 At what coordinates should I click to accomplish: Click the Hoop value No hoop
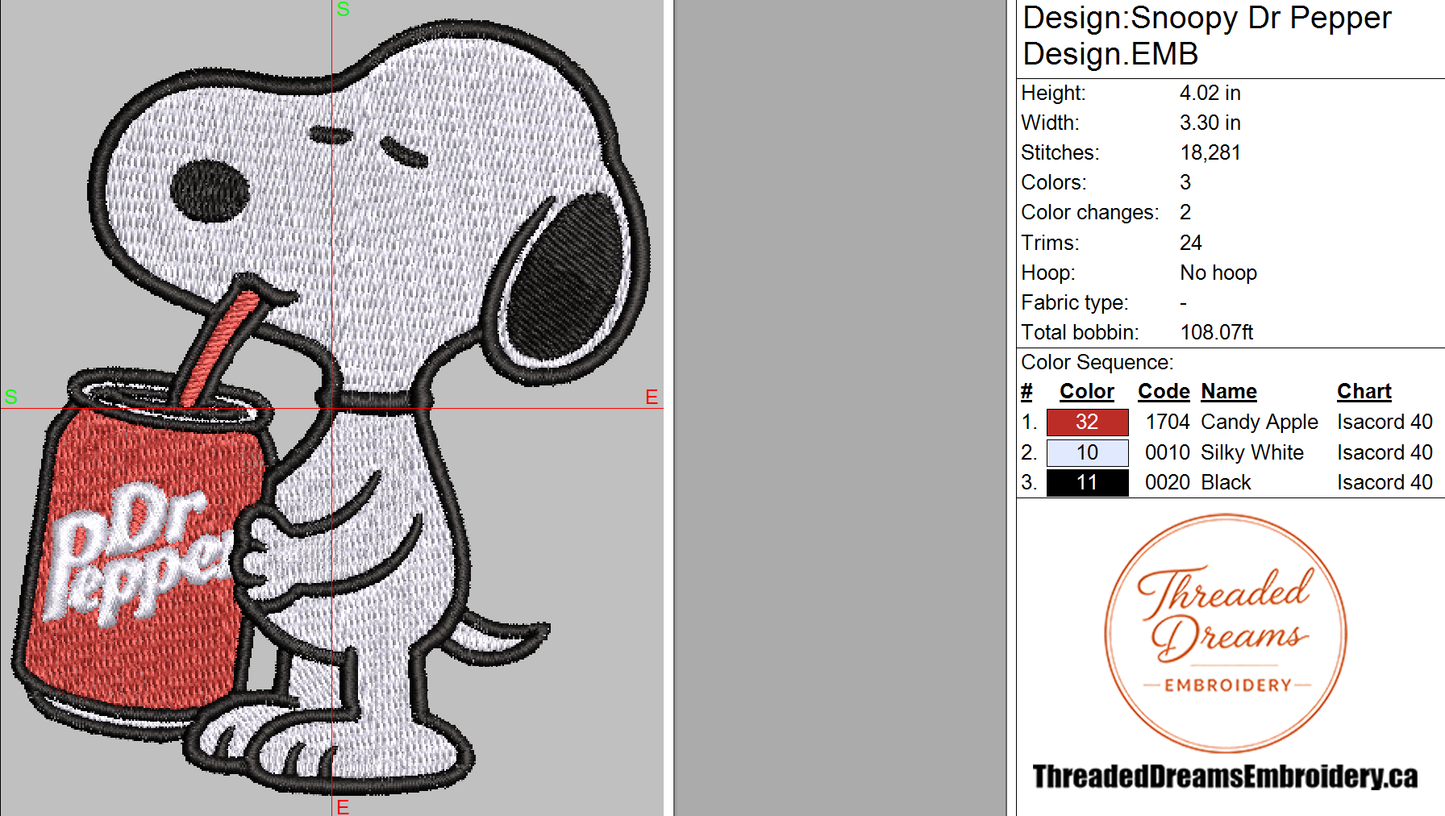coord(1218,273)
